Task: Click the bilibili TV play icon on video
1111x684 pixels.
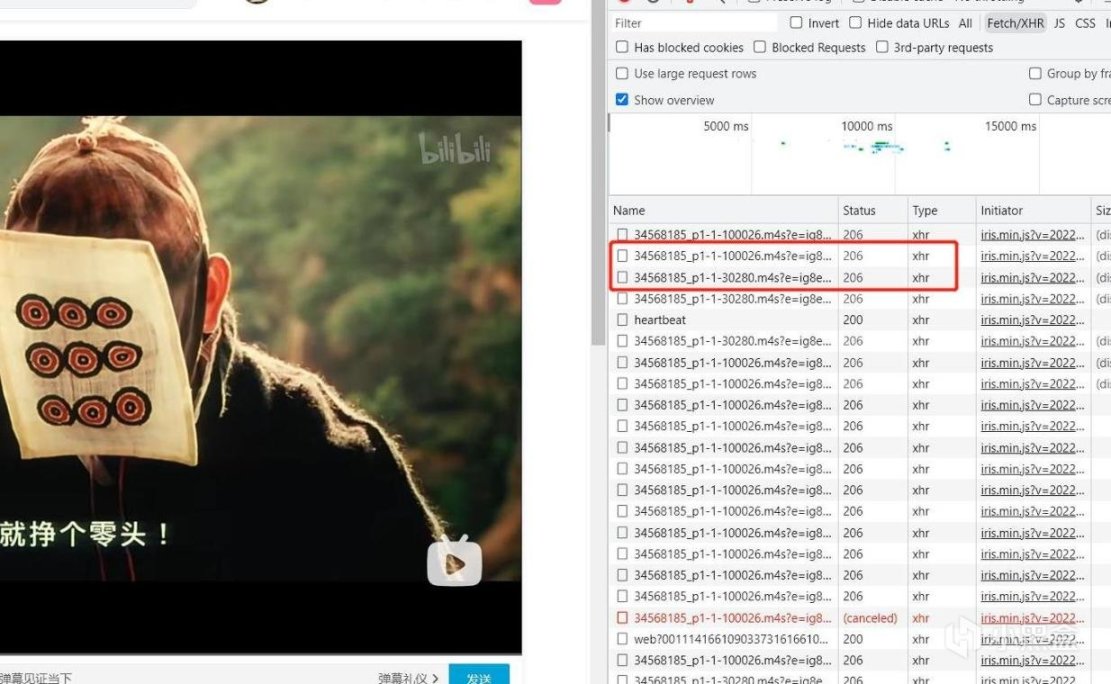Action: pos(454,561)
